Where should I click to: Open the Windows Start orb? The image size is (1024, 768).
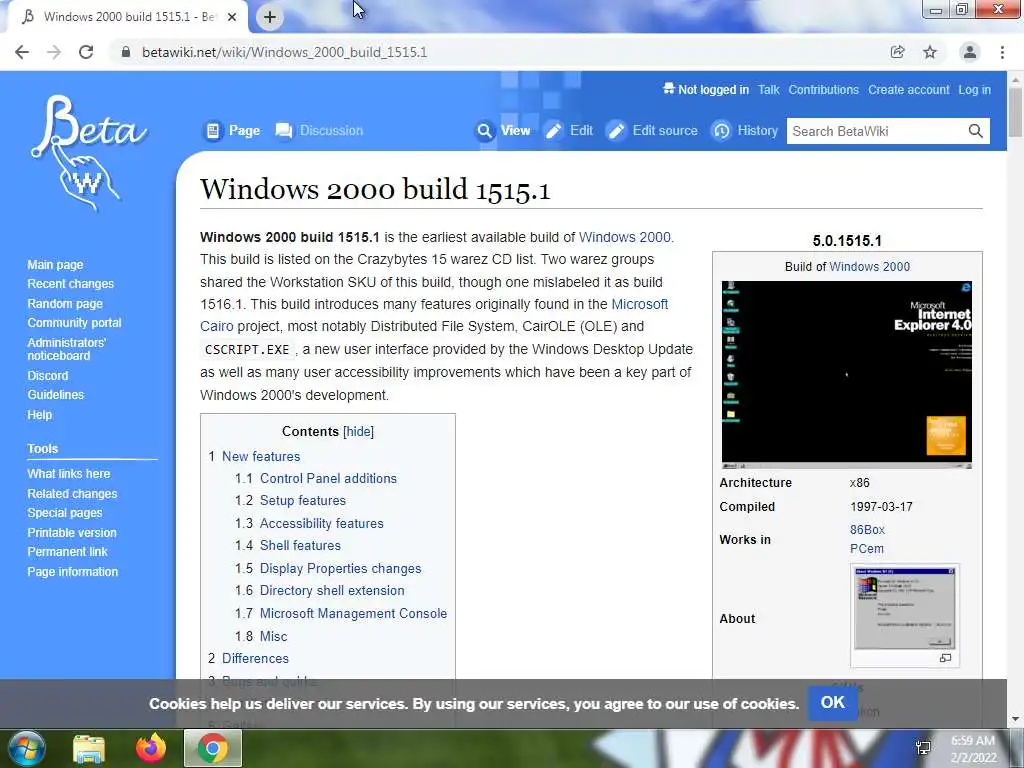26,748
